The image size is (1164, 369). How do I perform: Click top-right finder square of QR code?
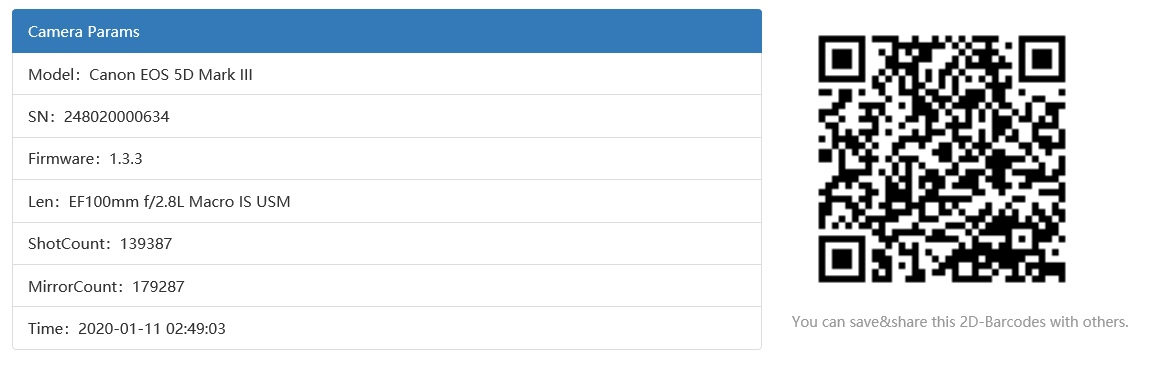click(x=1040, y=61)
